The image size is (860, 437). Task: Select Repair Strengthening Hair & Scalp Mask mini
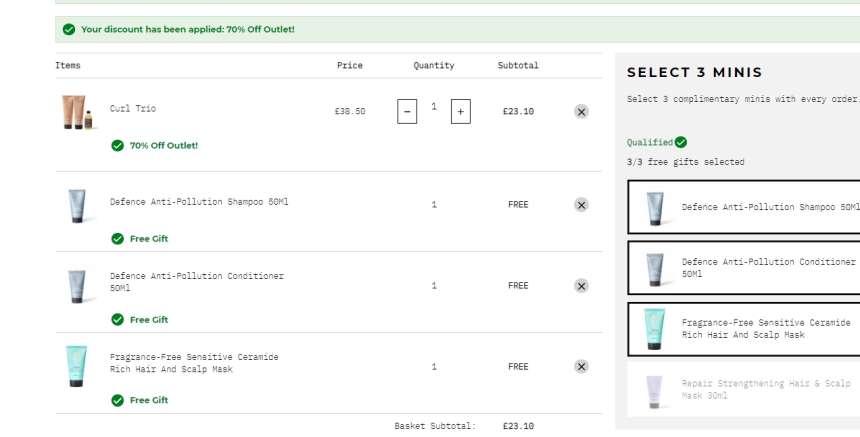tap(745, 389)
